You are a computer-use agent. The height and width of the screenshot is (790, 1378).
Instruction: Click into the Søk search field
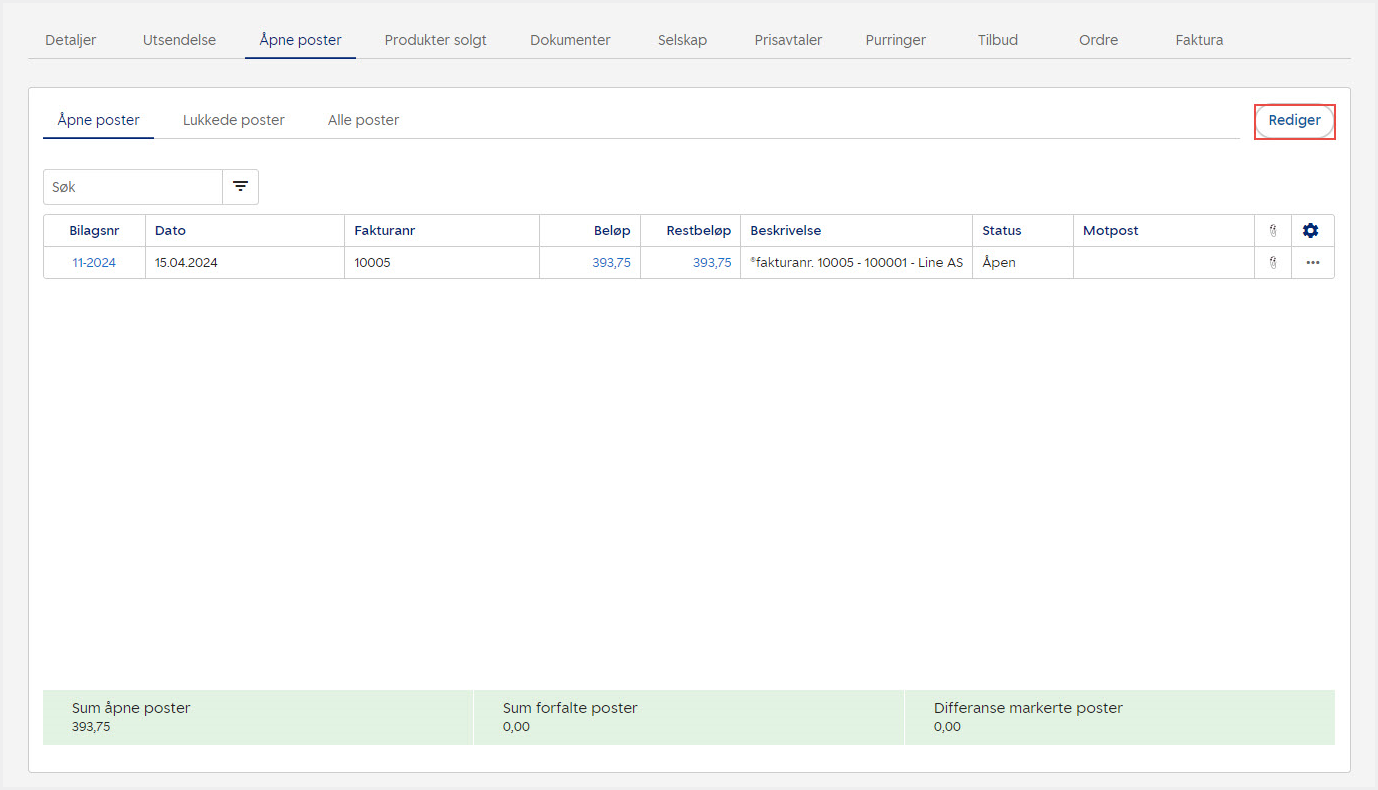click(x=132, y=187)
